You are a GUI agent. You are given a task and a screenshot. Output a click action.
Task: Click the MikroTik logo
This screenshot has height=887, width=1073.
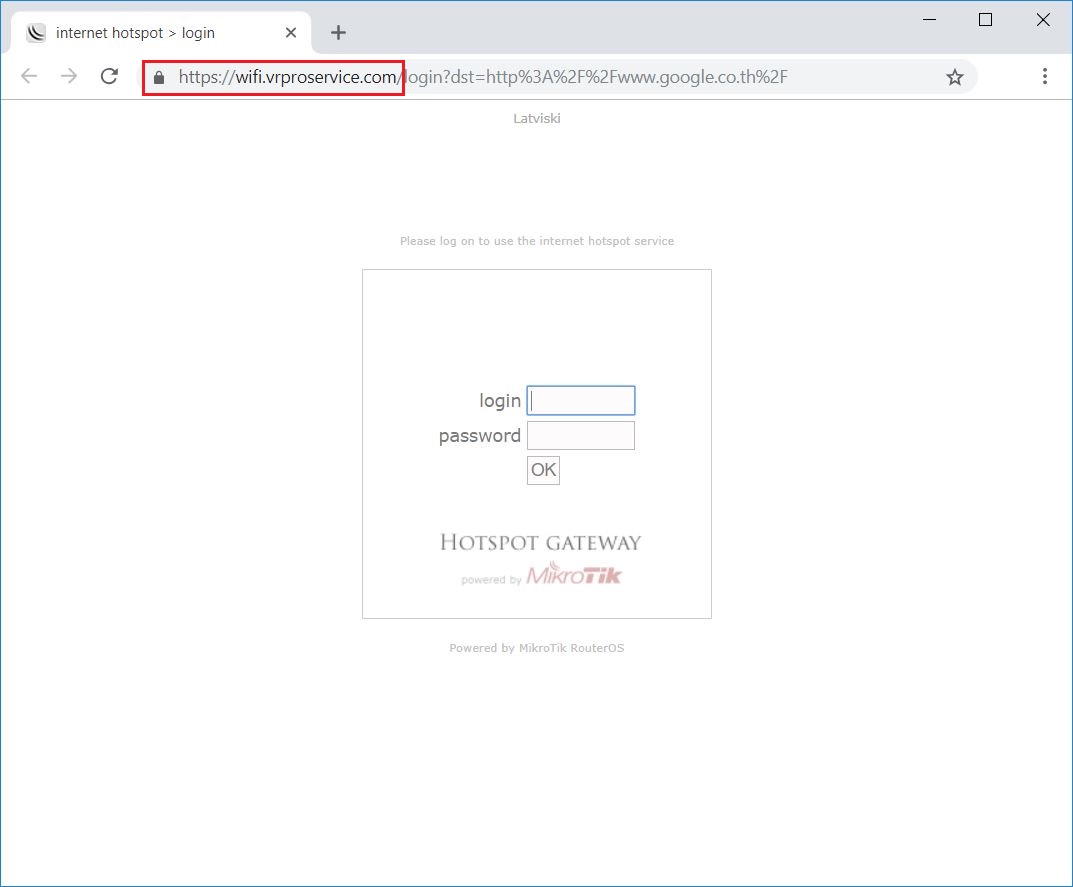pos(573,574)
